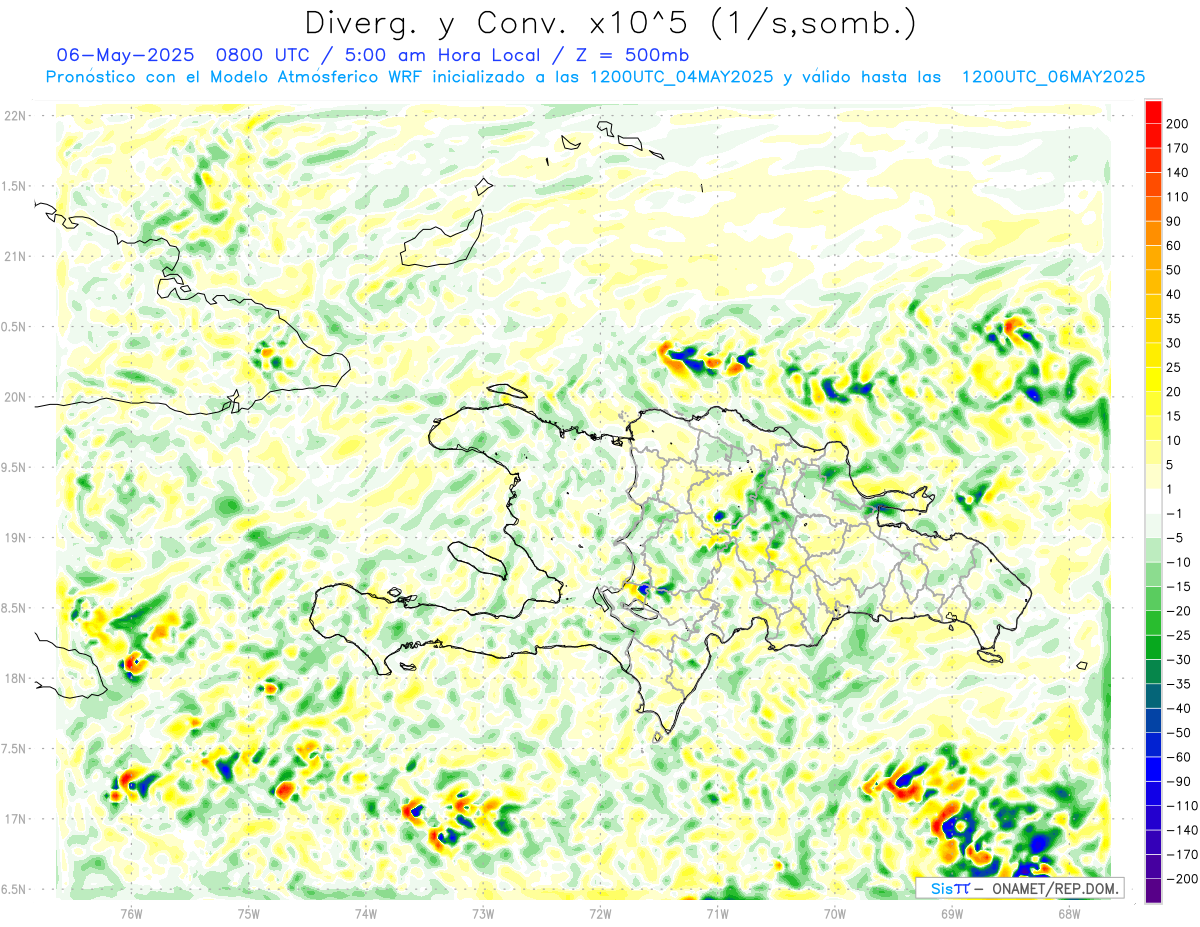The width and height of the screenshot is (1200, 927).
Task: Click the "17N" latitude label
Action: 15,819
